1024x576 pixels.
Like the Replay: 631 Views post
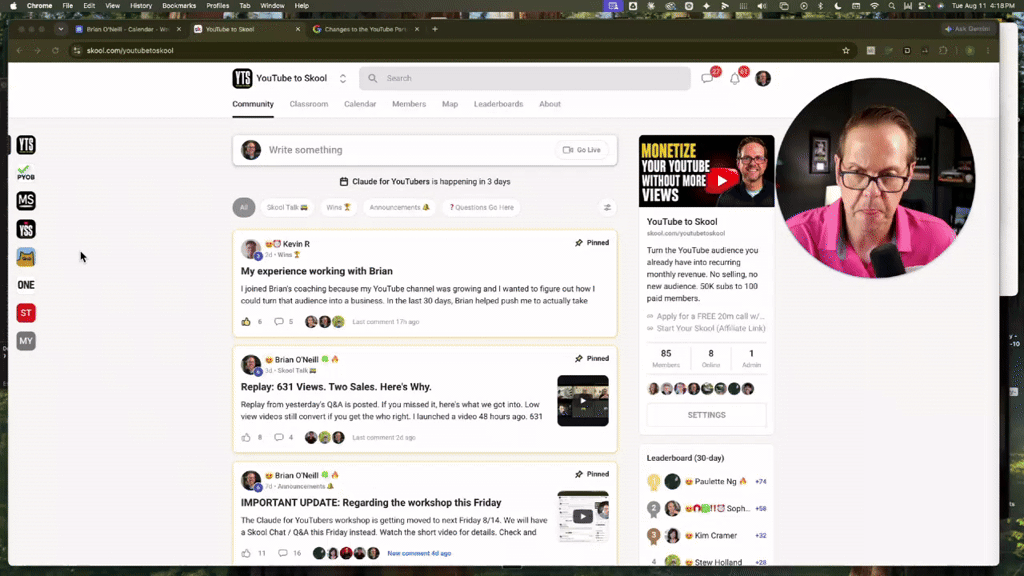pyautogui.click(x=246, y=438)
